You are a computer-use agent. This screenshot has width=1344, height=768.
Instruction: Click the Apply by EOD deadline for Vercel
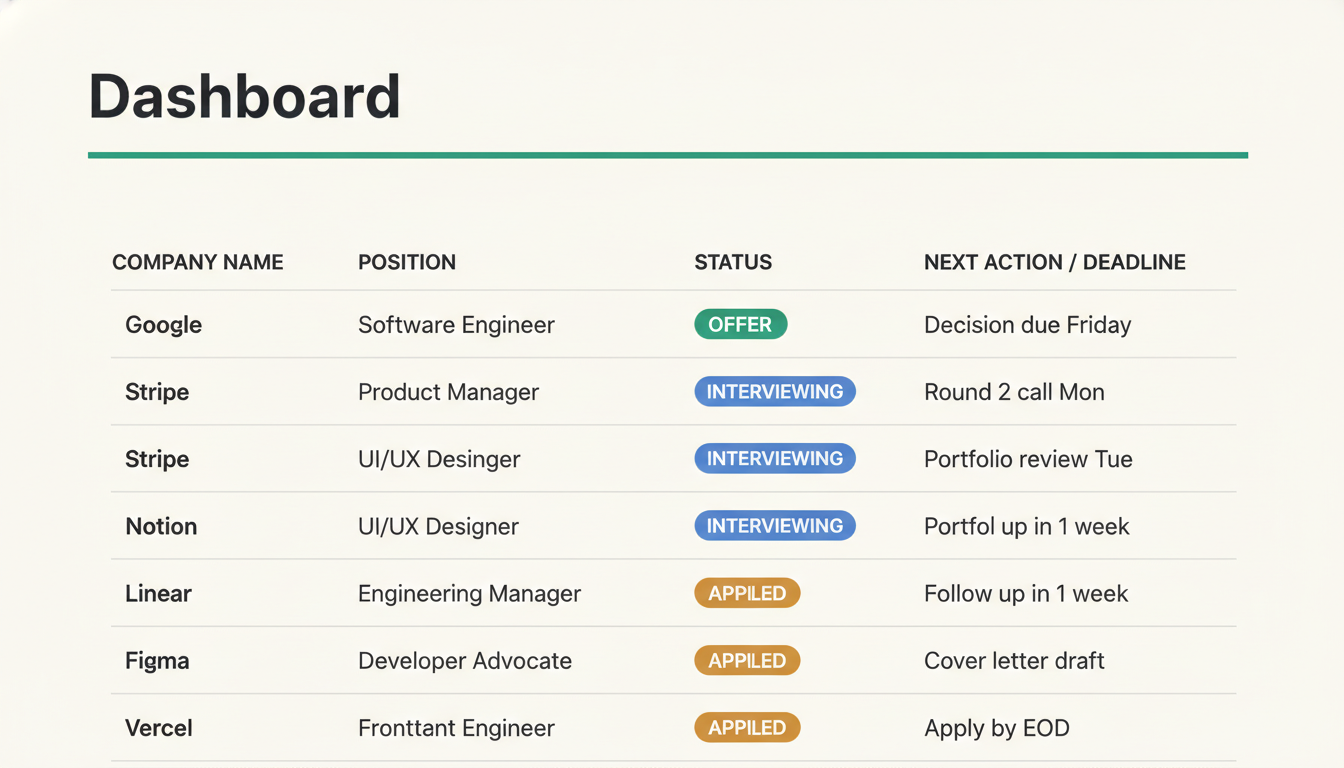996,728
